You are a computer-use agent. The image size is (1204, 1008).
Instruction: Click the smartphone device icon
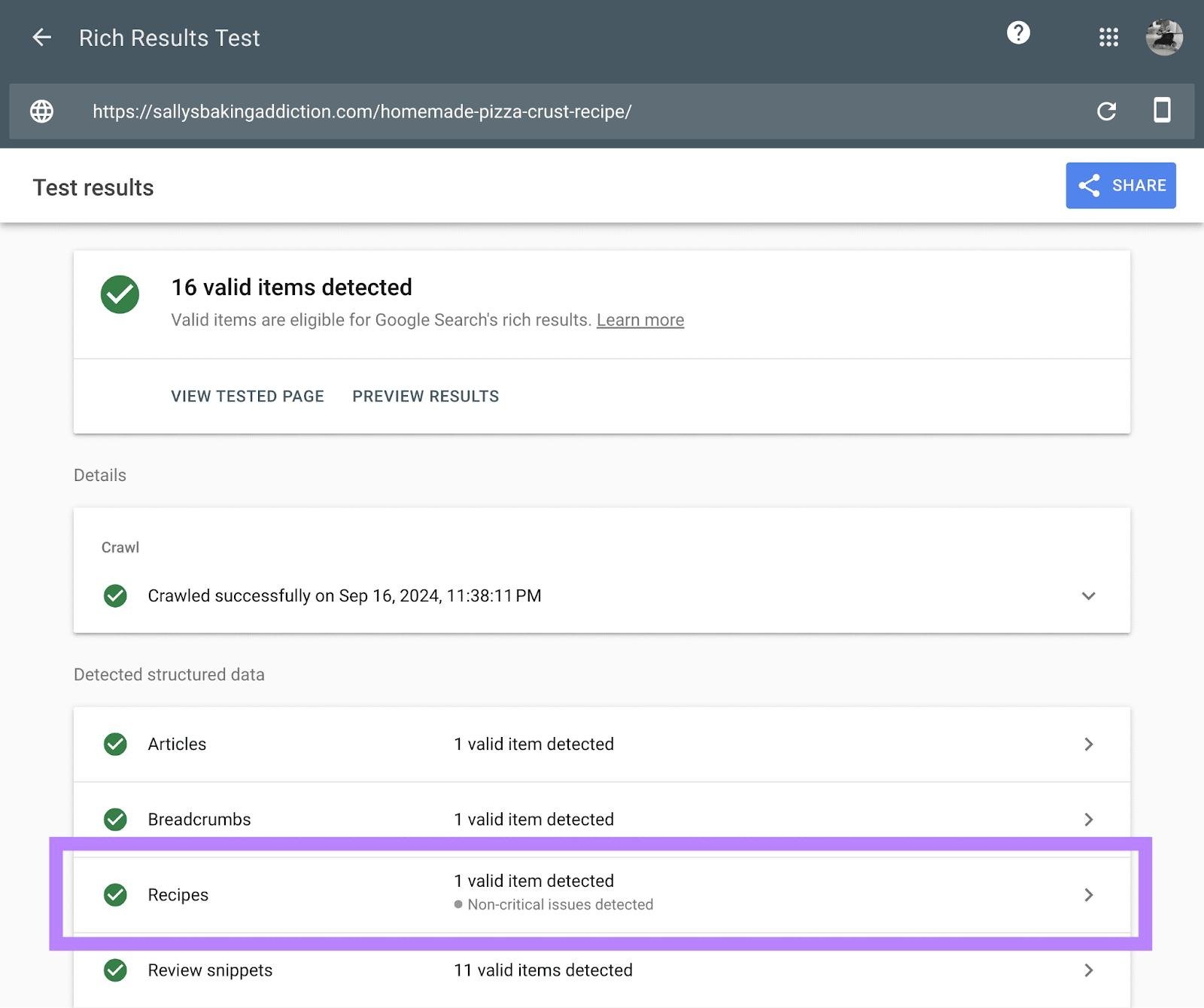(x=1162, y=110)
